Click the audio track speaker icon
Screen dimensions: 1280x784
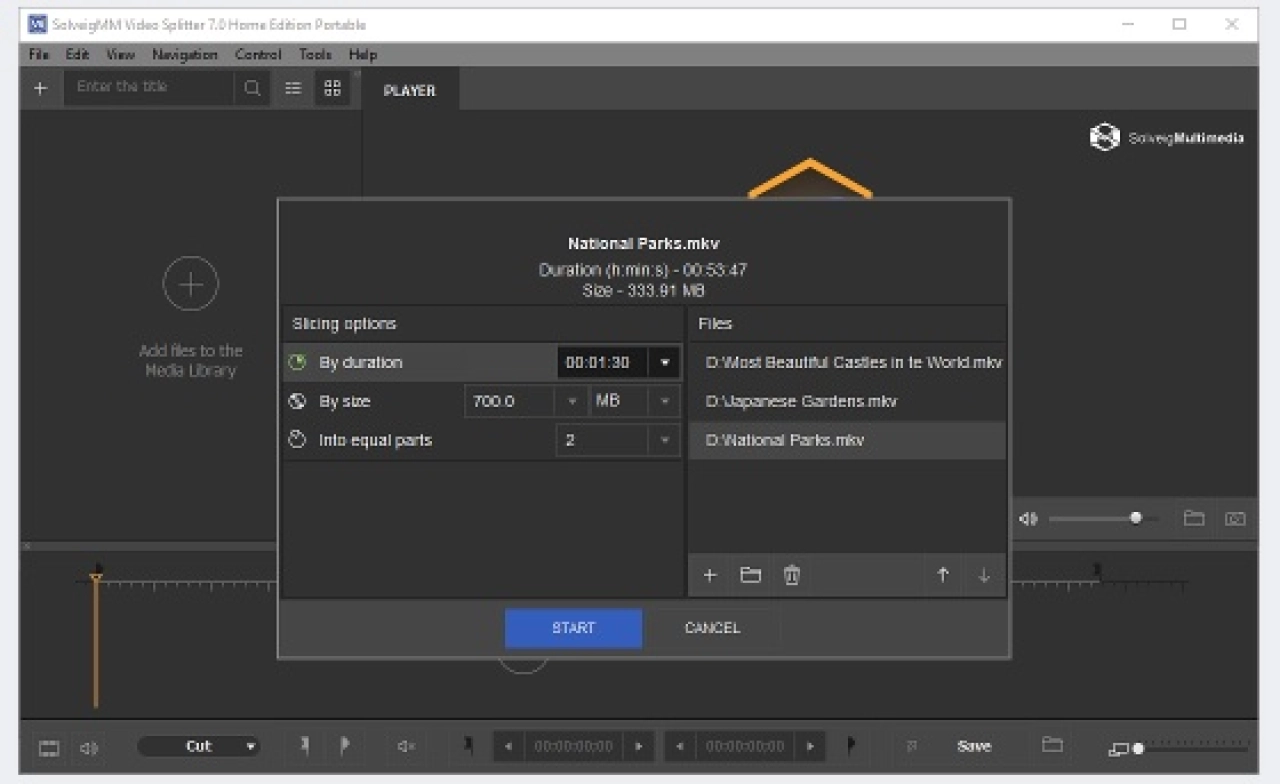click(x=90, y=747)
